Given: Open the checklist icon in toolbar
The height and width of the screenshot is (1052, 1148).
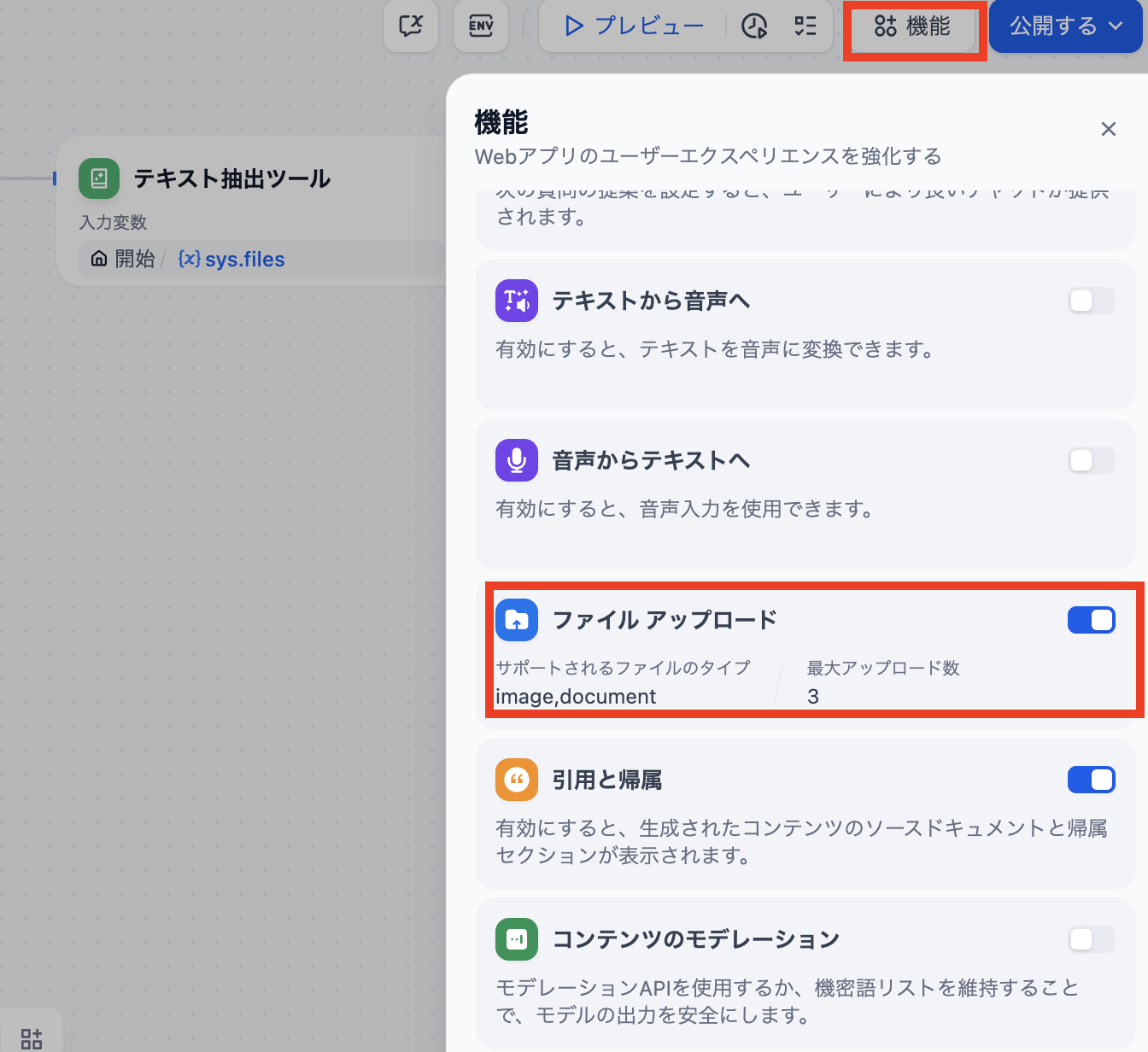Looking at the screenshot, I should 805,26.
